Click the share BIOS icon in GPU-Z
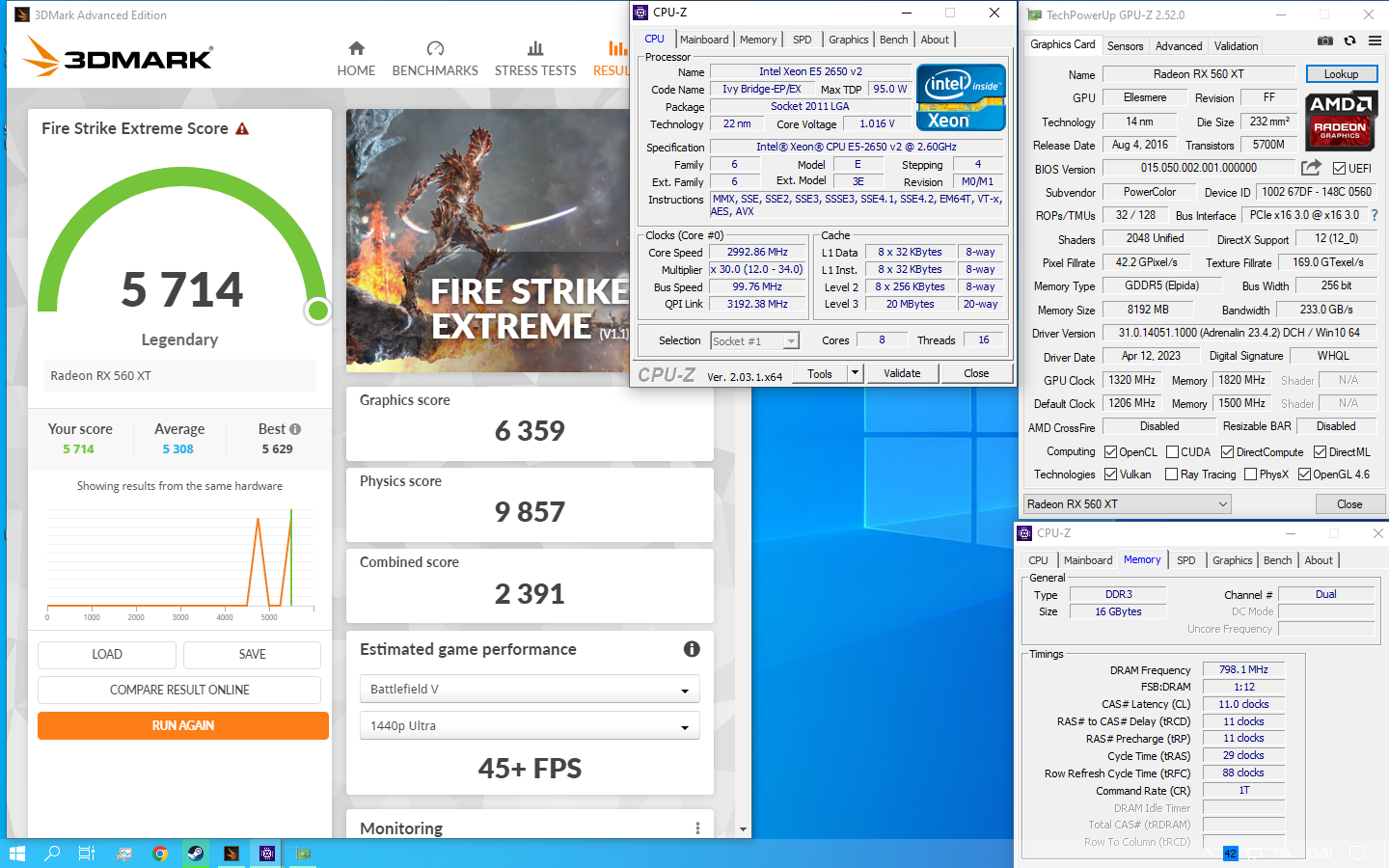The width and height of the screenshot is (1389, 868). pyautogui.click(x=1311, y=168)
